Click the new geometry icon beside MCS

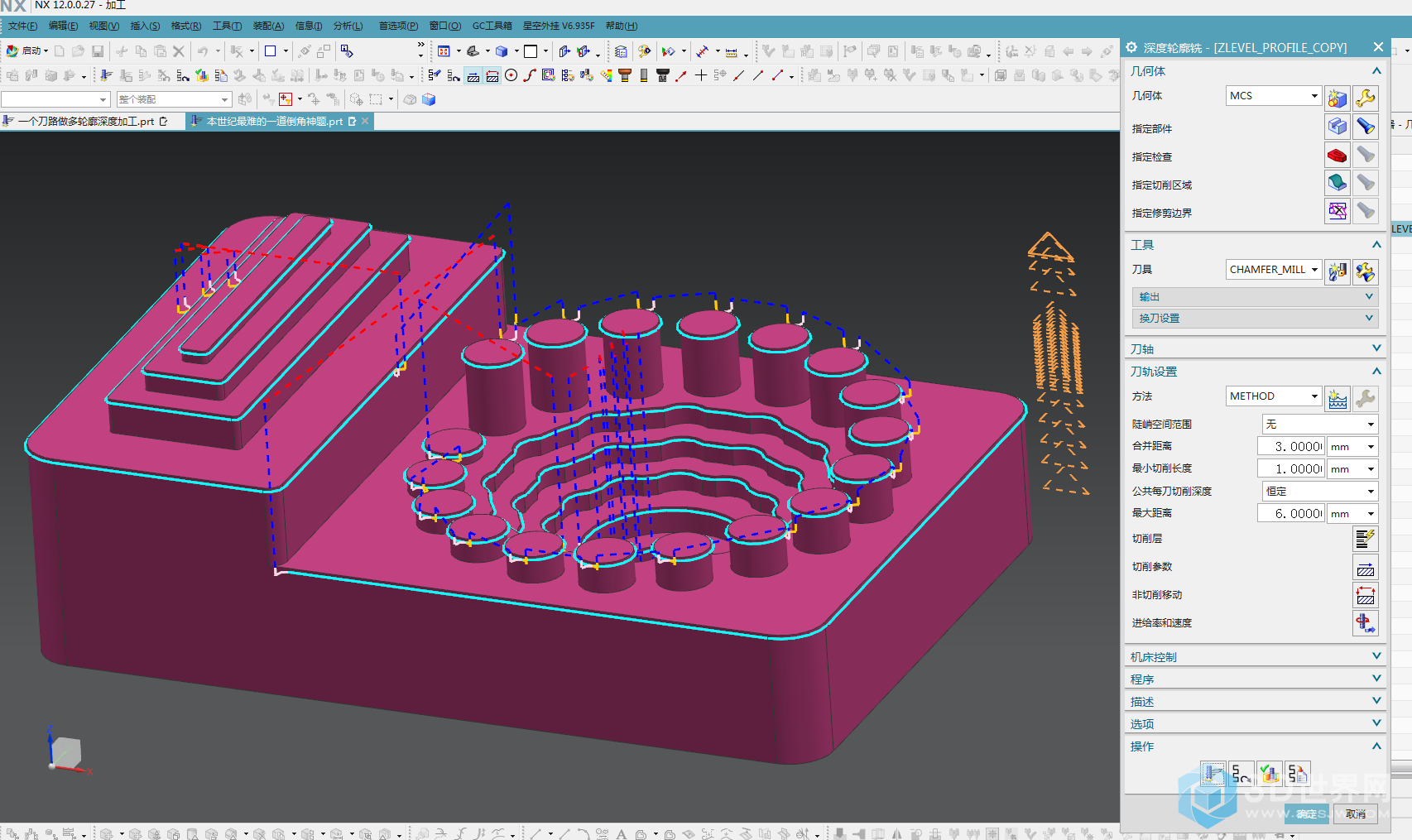[1338, 98]
